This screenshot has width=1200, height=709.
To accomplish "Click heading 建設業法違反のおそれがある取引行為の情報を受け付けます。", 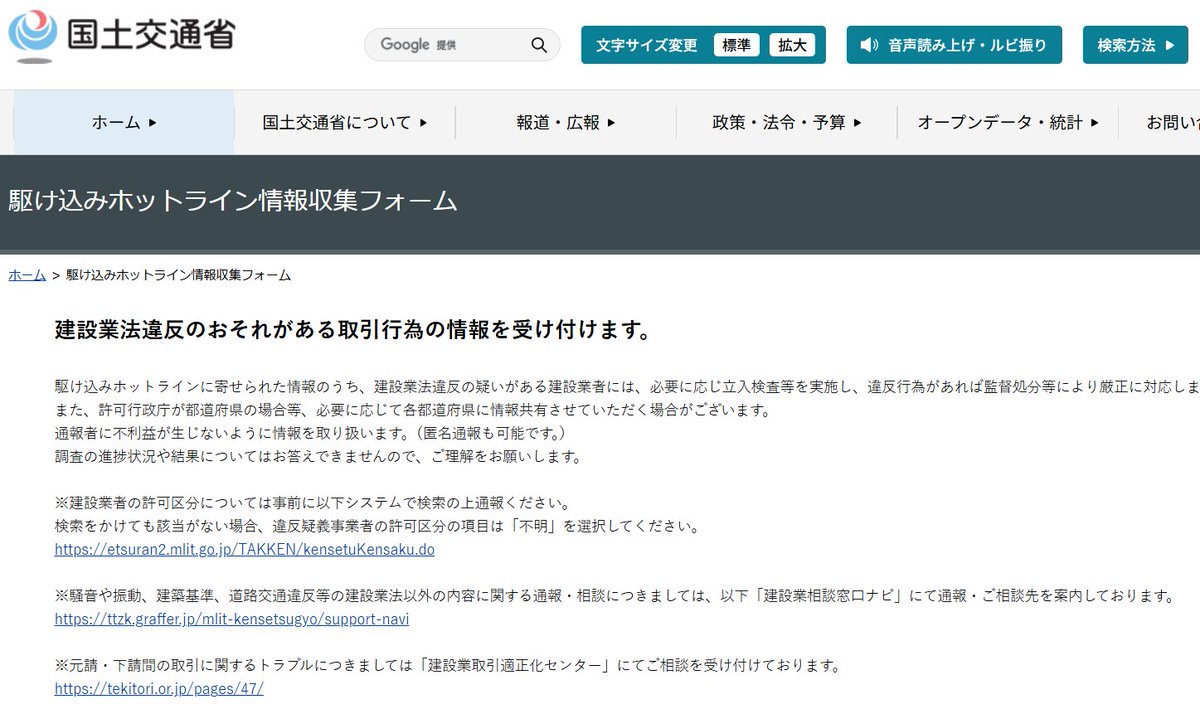I will click(x=352, y=330).
